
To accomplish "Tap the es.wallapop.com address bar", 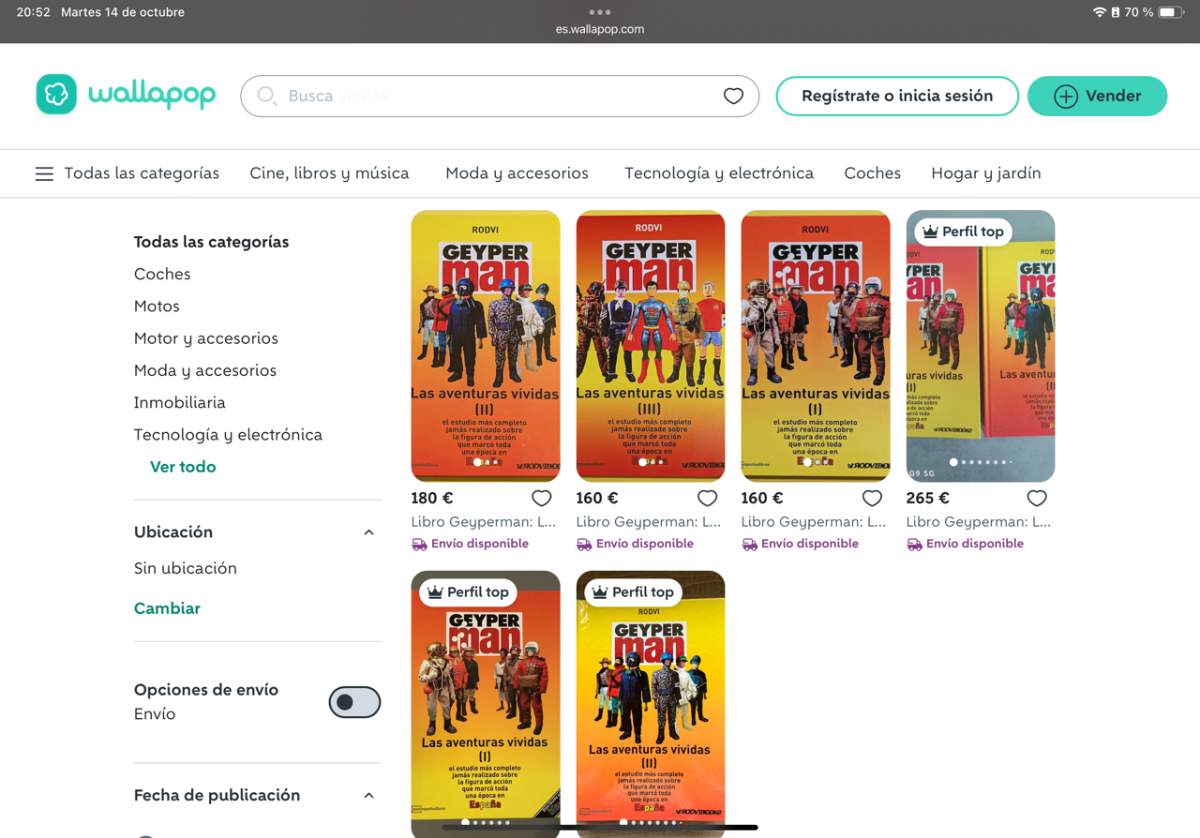I will pyautogui.click(x=600, y=29).
